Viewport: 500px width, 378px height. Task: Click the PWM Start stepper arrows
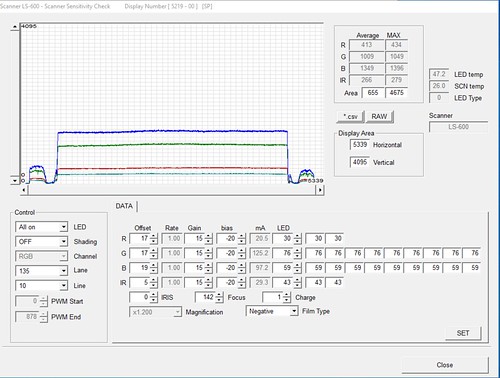coord(44,301)
